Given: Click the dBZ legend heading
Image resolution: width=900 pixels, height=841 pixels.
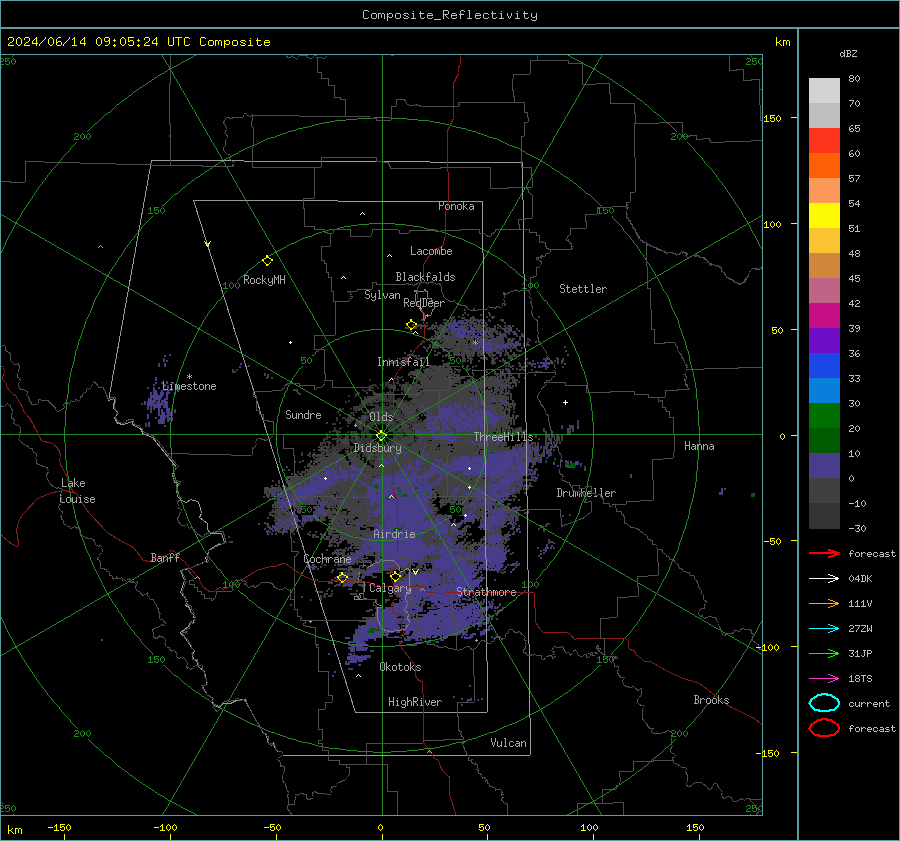Looking at the screenshot, I should tap(848, 53).
